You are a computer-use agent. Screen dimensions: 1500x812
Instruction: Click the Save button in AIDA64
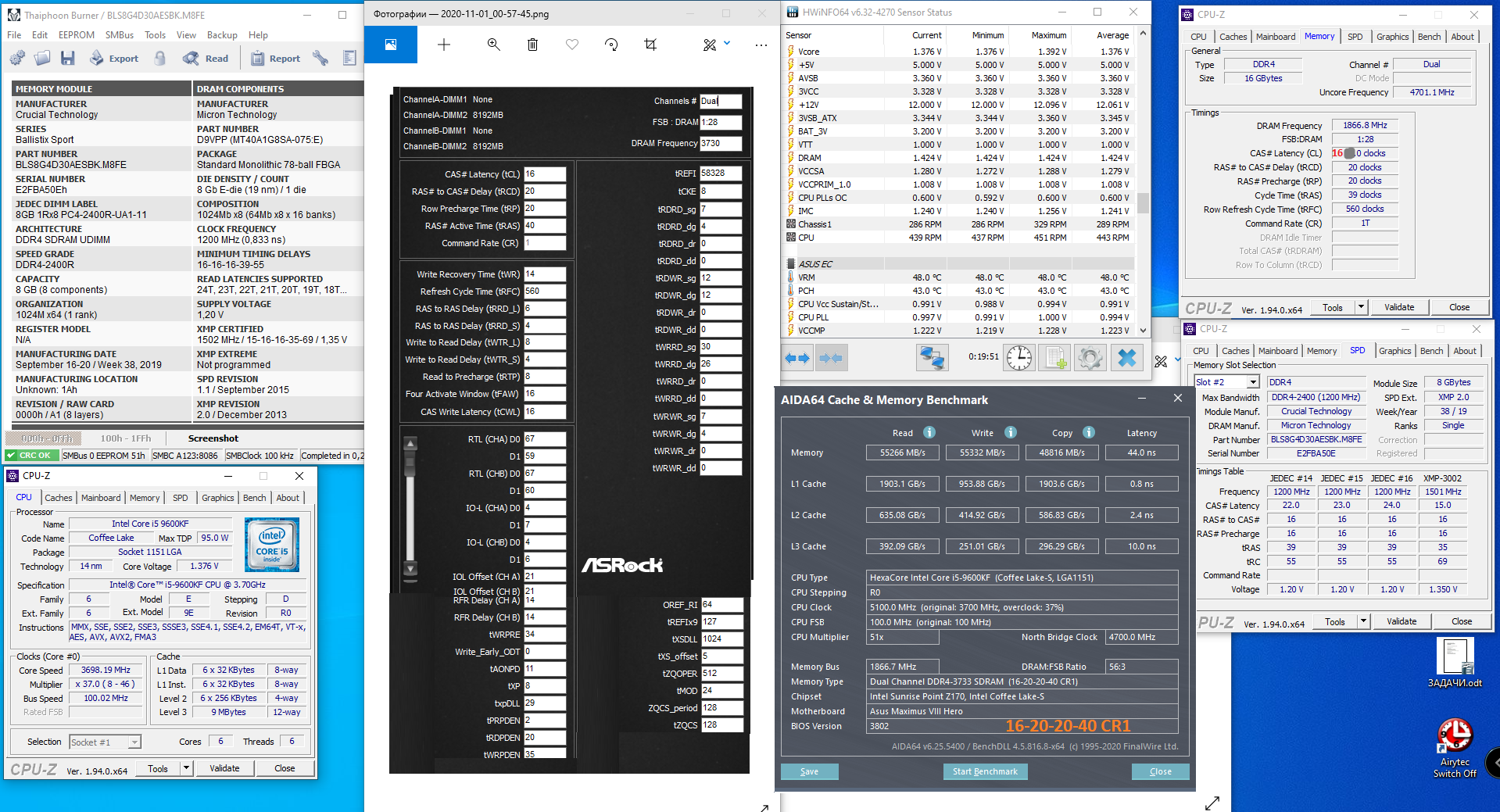tap(810, 771)
